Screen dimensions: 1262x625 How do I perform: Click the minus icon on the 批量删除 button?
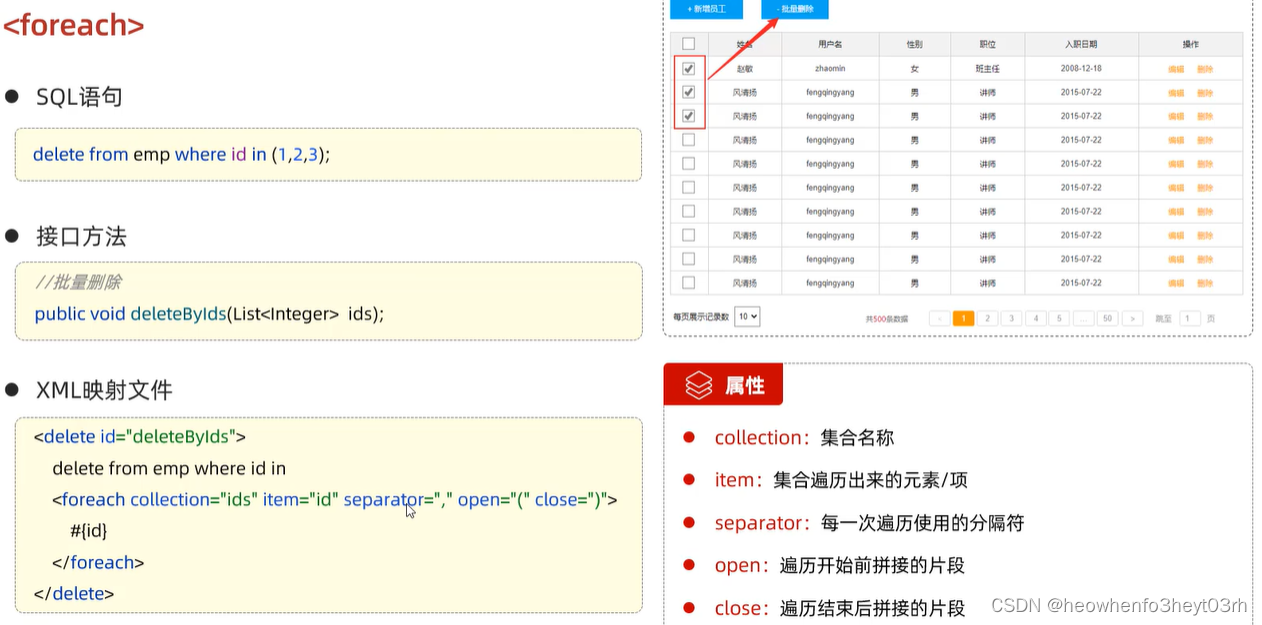778,9
